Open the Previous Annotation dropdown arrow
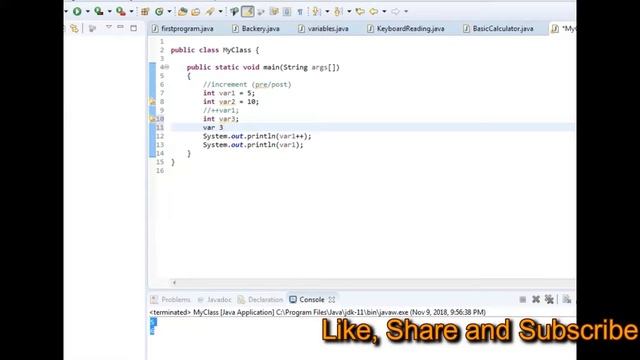The image size is (640, 360). (349, 11)
